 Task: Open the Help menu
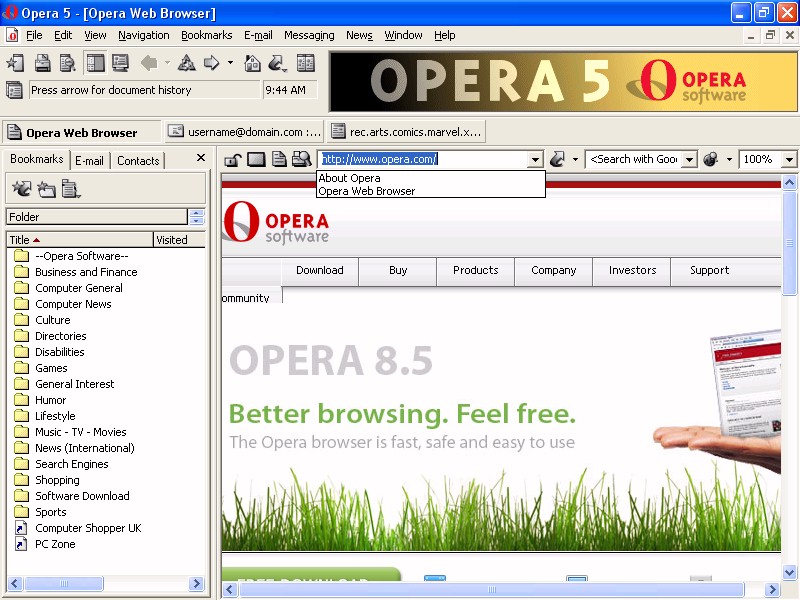444,35
